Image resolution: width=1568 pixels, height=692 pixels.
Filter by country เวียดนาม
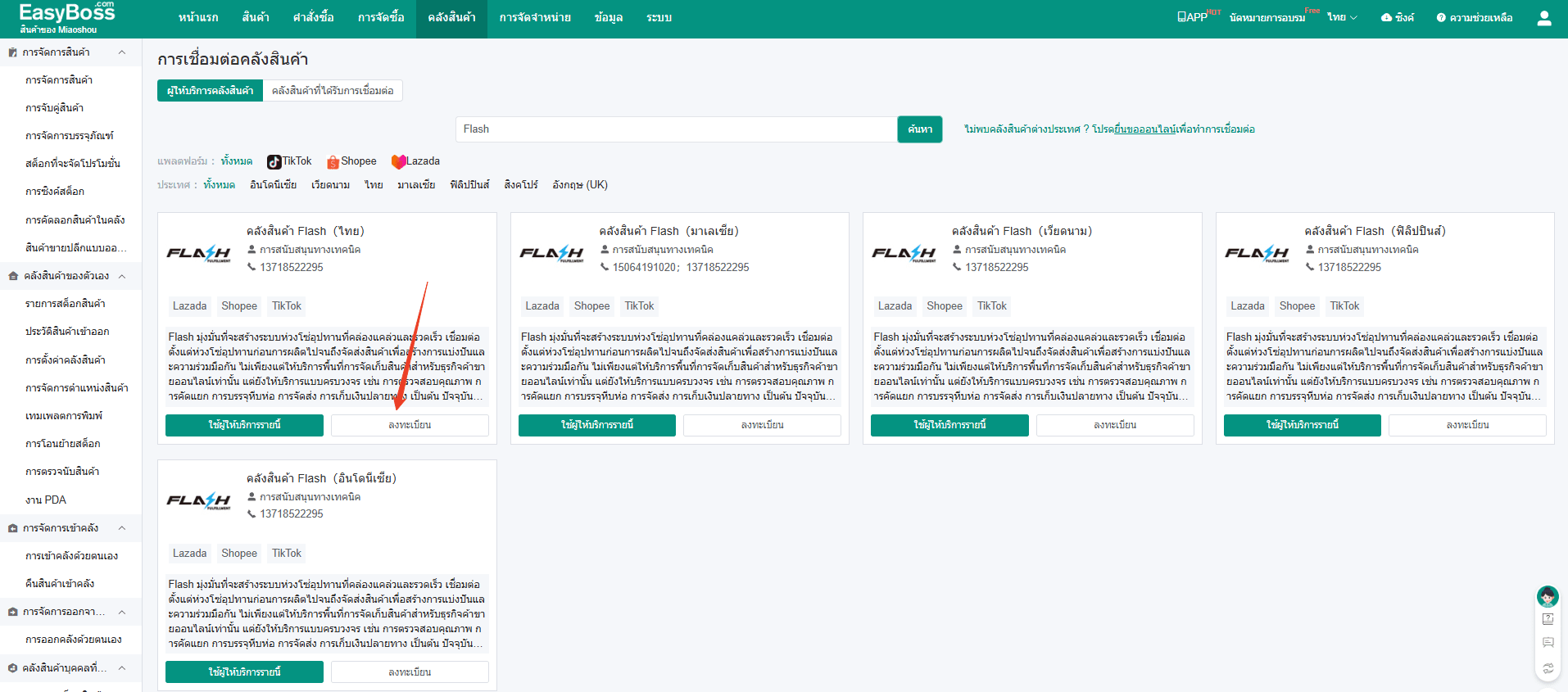[330, 185]
